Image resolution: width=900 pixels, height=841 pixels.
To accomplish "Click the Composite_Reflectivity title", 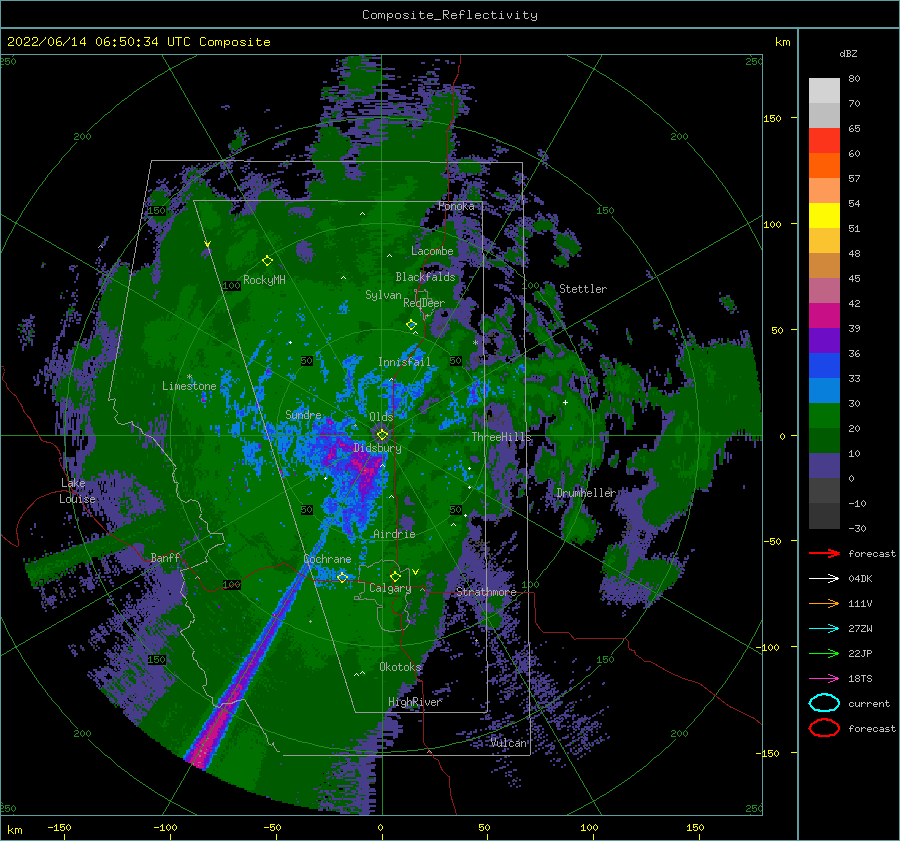I will click(449, 15).
